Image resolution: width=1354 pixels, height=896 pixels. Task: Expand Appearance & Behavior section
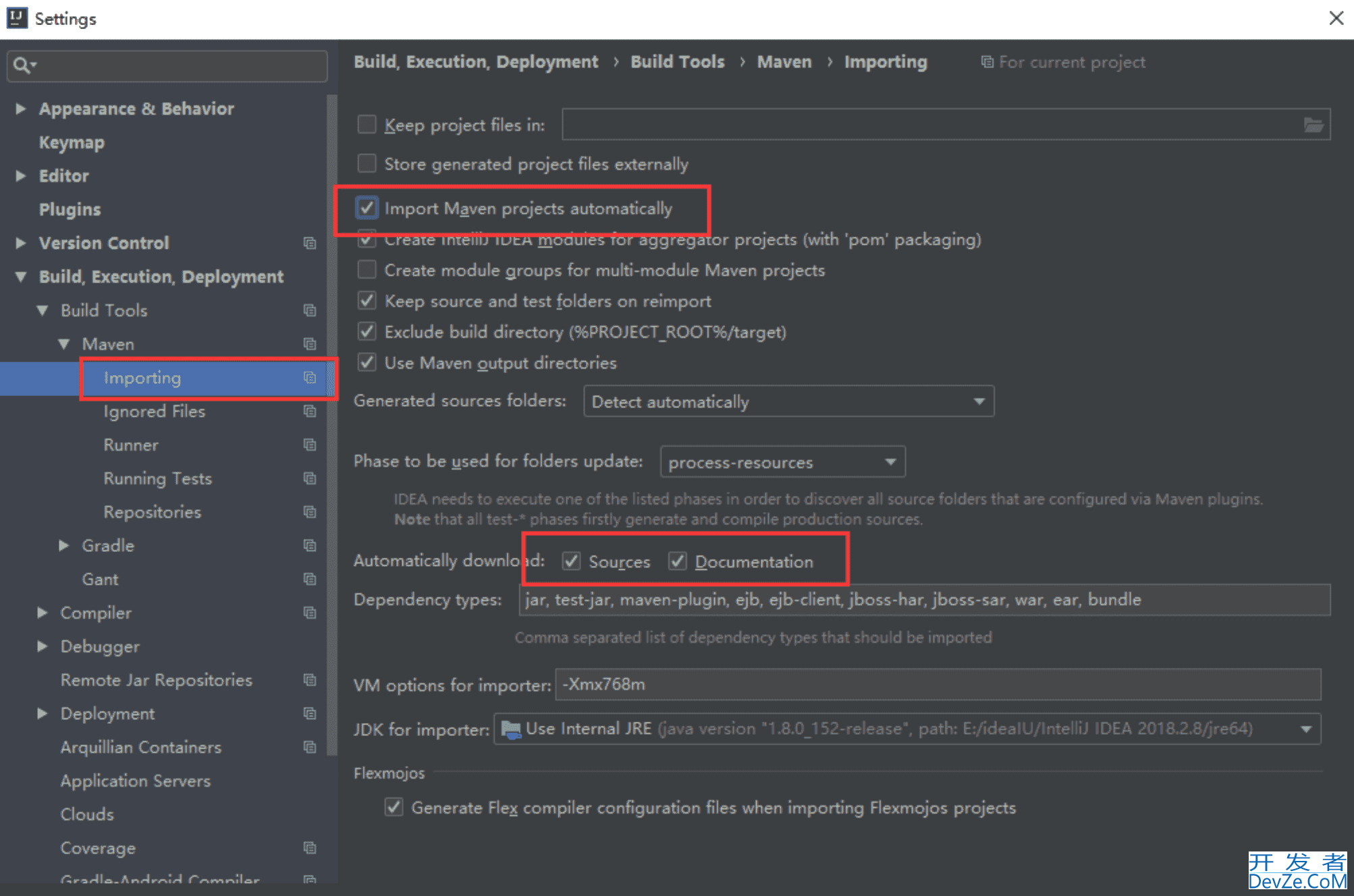pos(21,109)
